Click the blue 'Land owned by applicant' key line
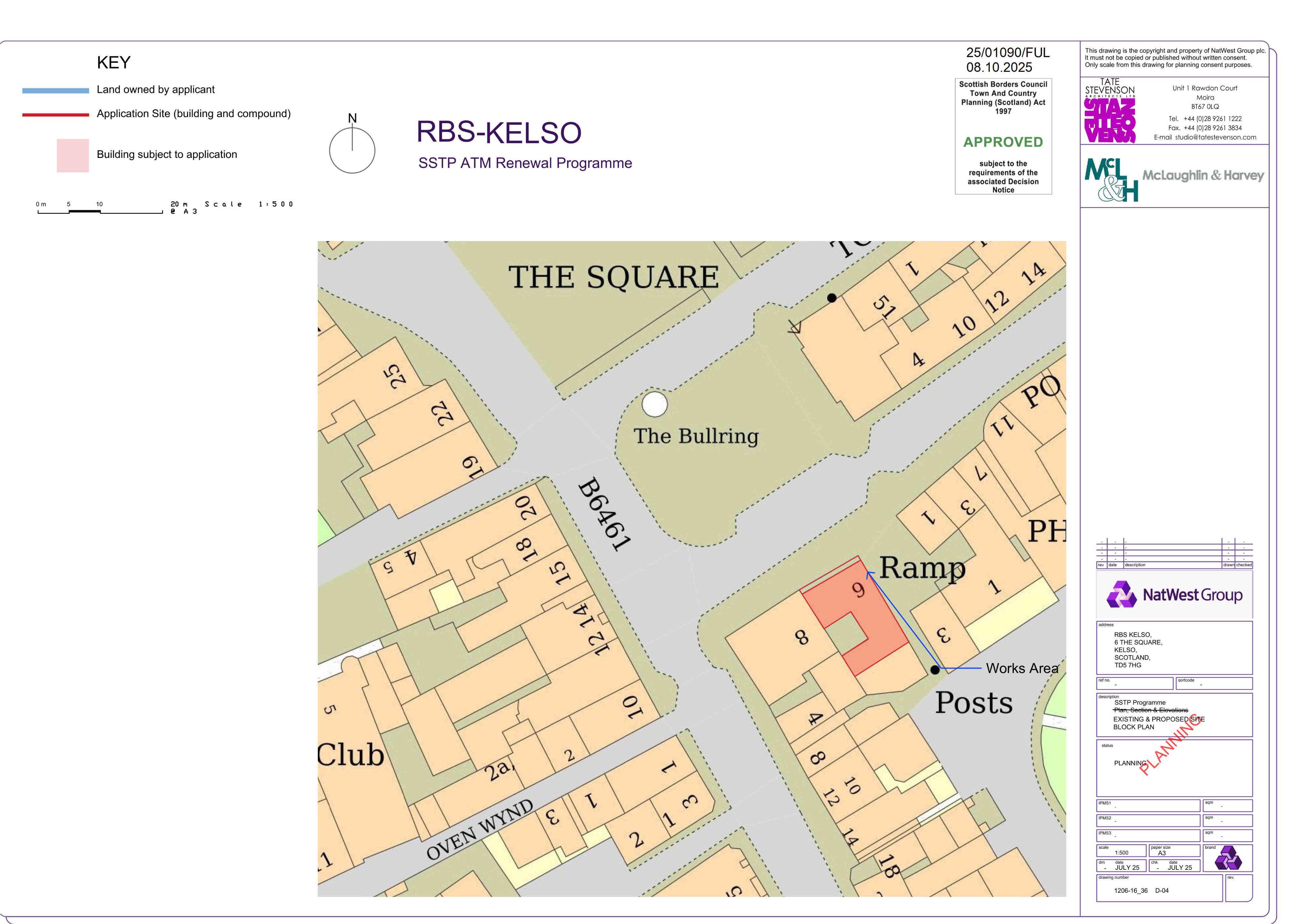Viewport: 1307px width, 924px height. 55,91
